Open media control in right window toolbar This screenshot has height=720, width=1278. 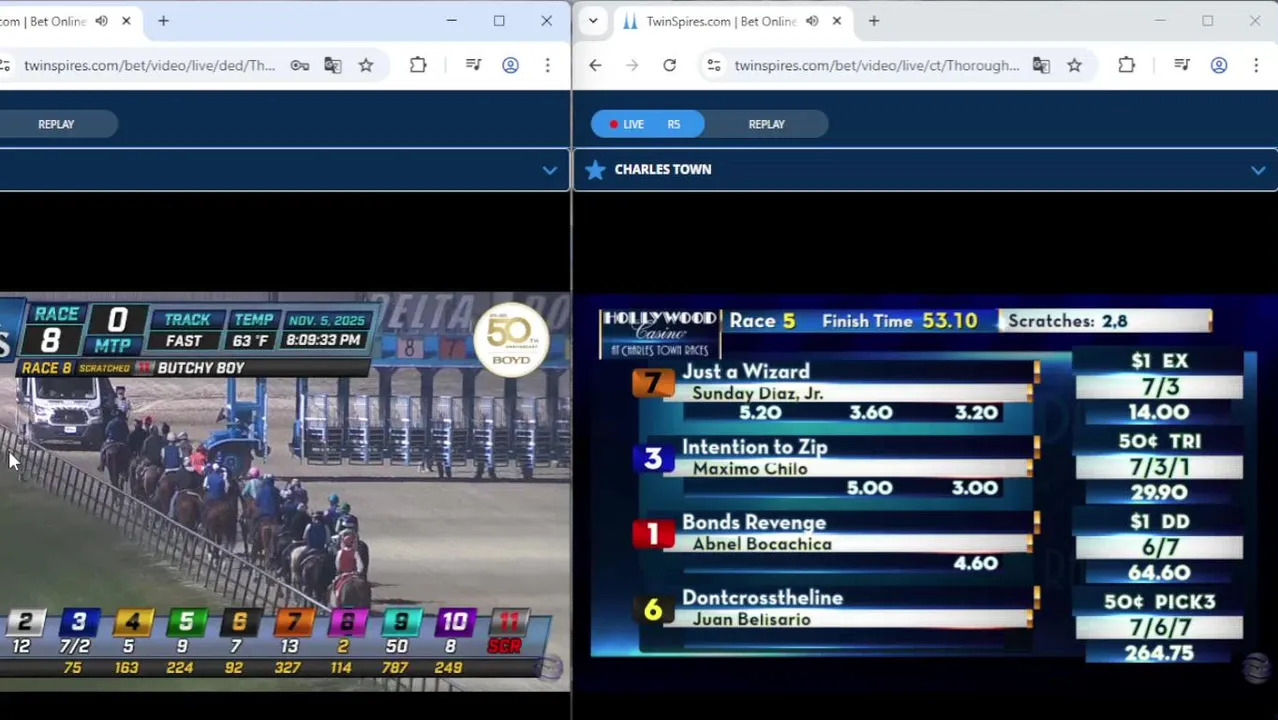coord(1182,65)
